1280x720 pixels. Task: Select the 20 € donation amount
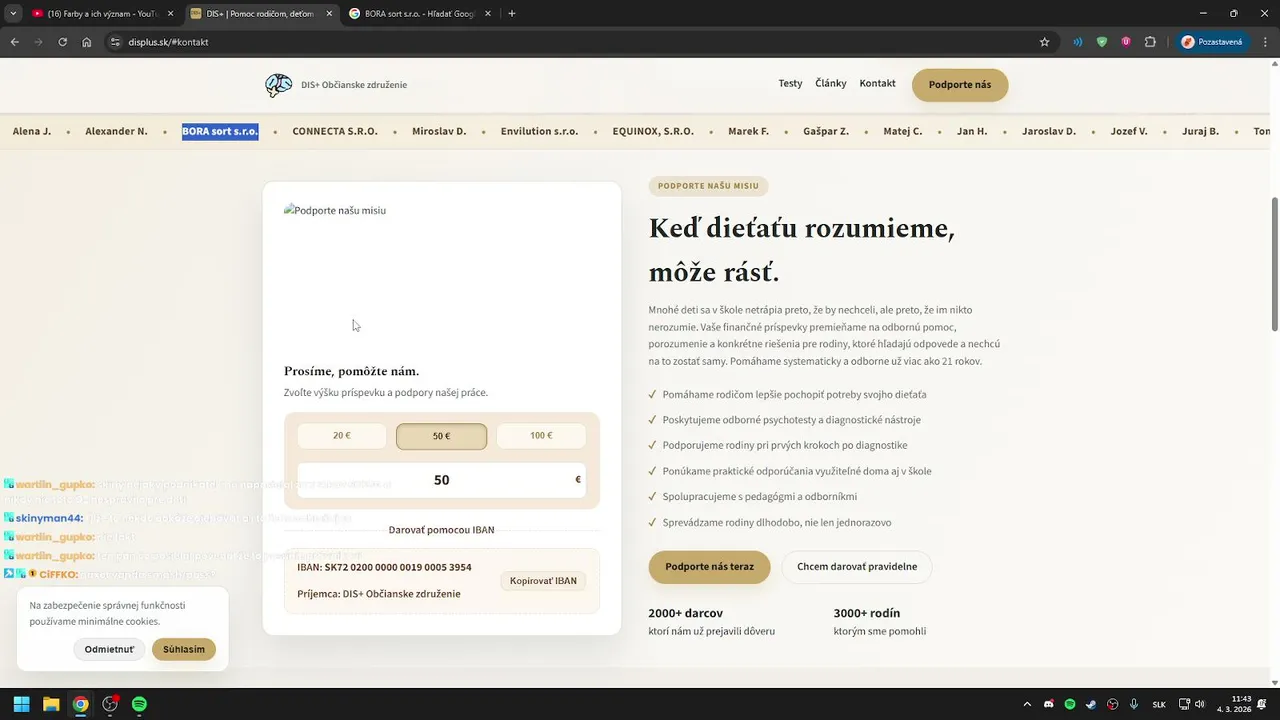pos(342,436)
